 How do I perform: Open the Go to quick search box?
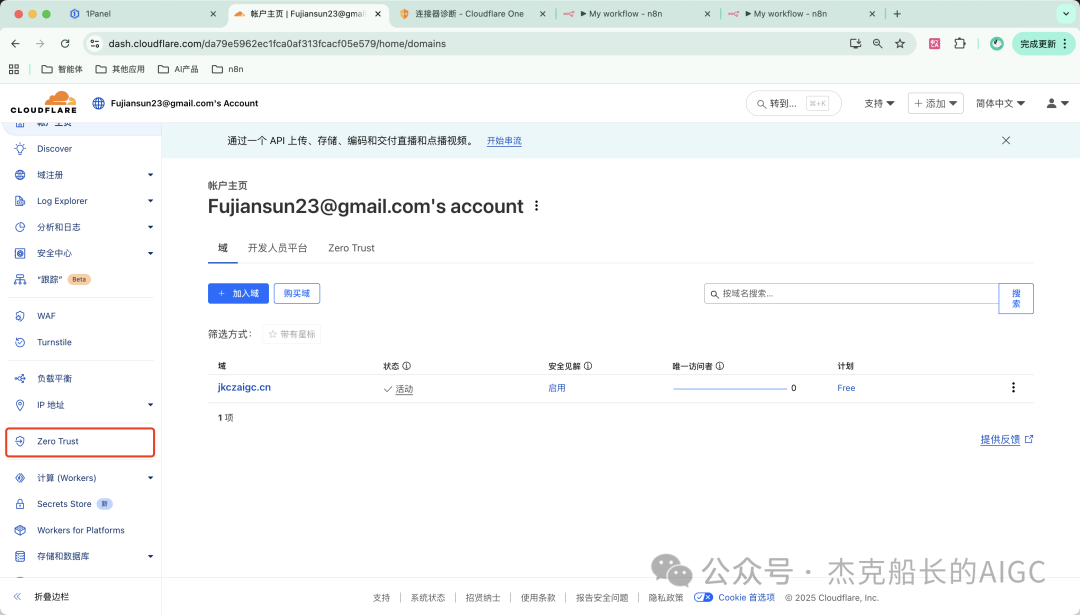click(793, 103)
